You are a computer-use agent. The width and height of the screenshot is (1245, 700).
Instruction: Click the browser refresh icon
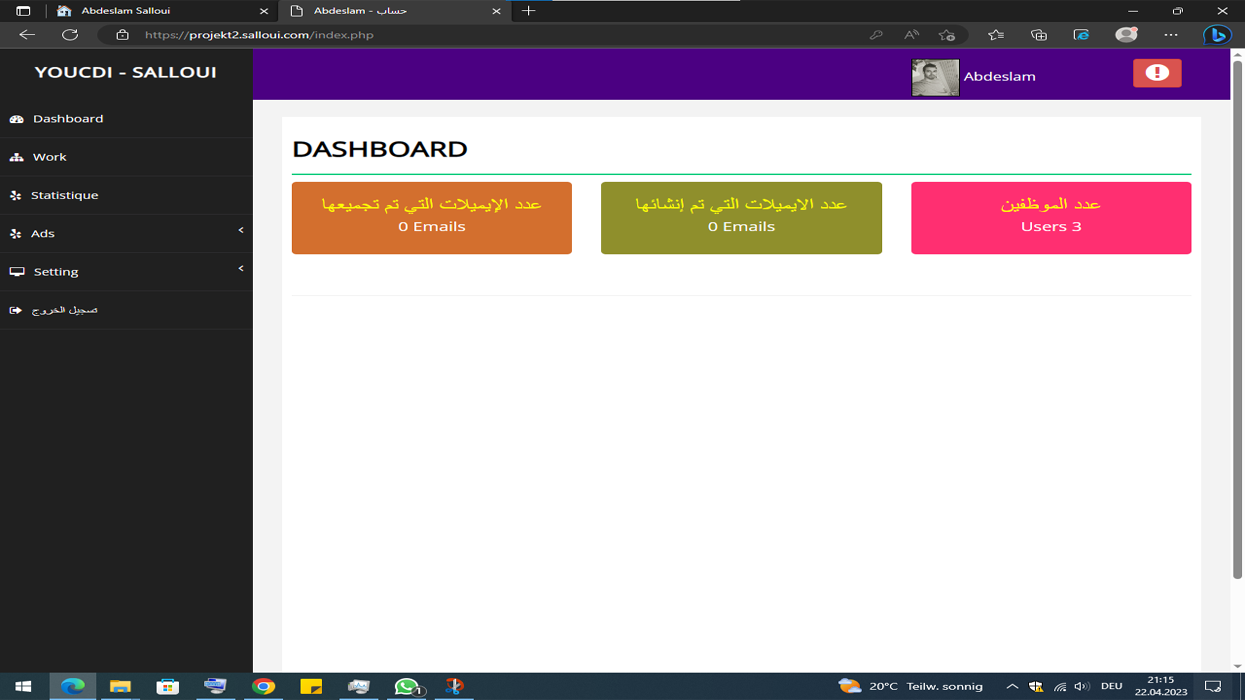tap(70, 35)
